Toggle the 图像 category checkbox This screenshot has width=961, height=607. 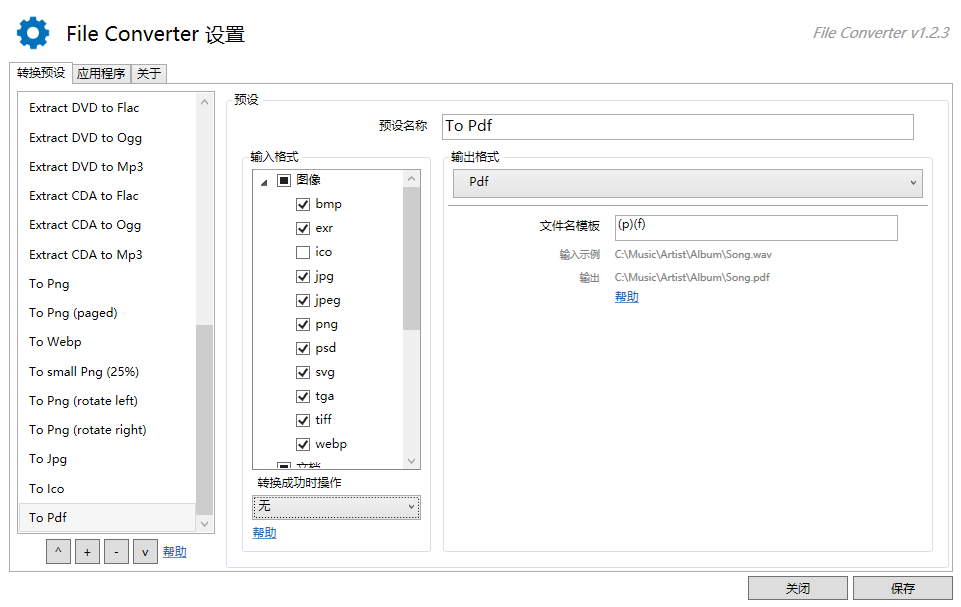[x=284, y=180]
